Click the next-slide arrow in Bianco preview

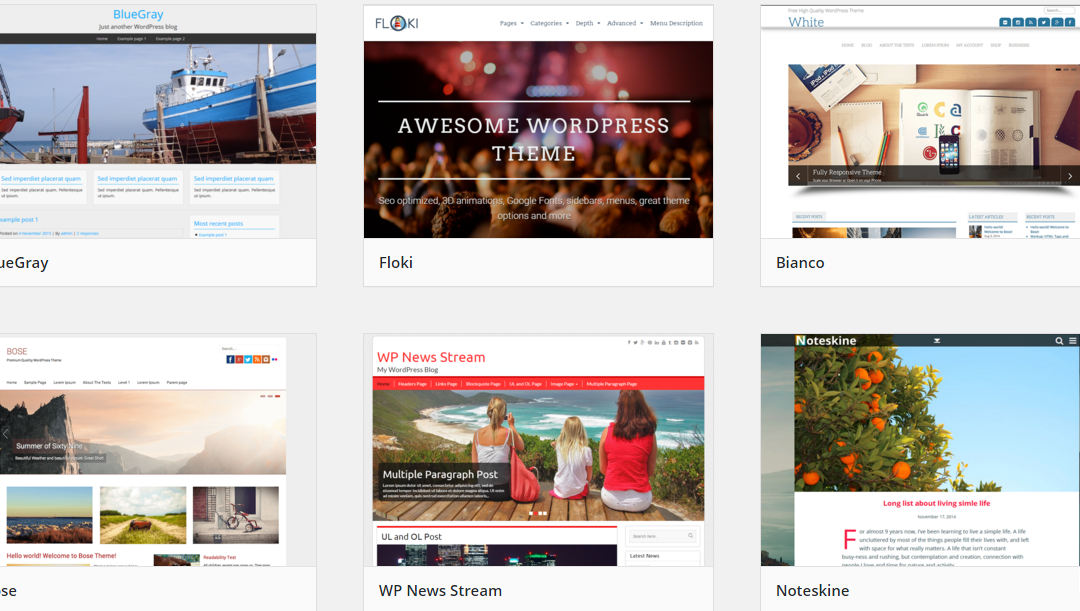click(x=1070, y=176)
